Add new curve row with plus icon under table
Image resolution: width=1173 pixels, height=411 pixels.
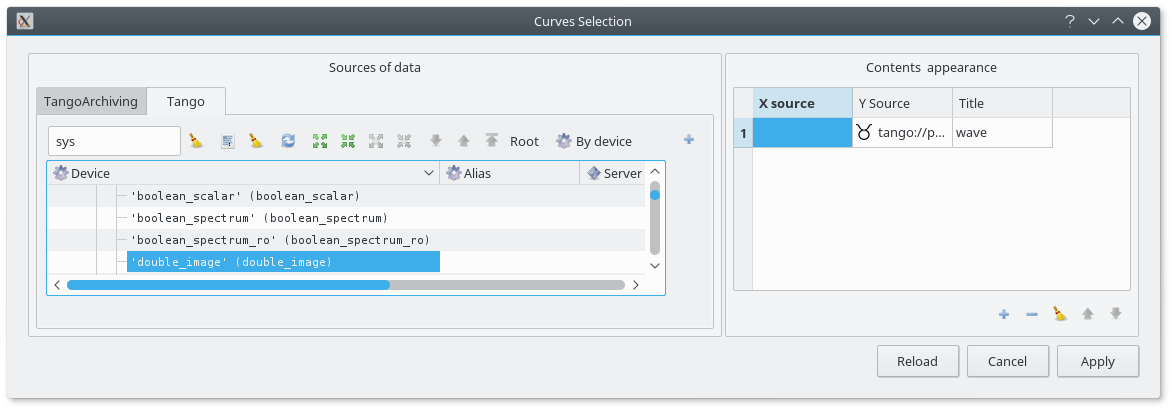[1004, 314]
